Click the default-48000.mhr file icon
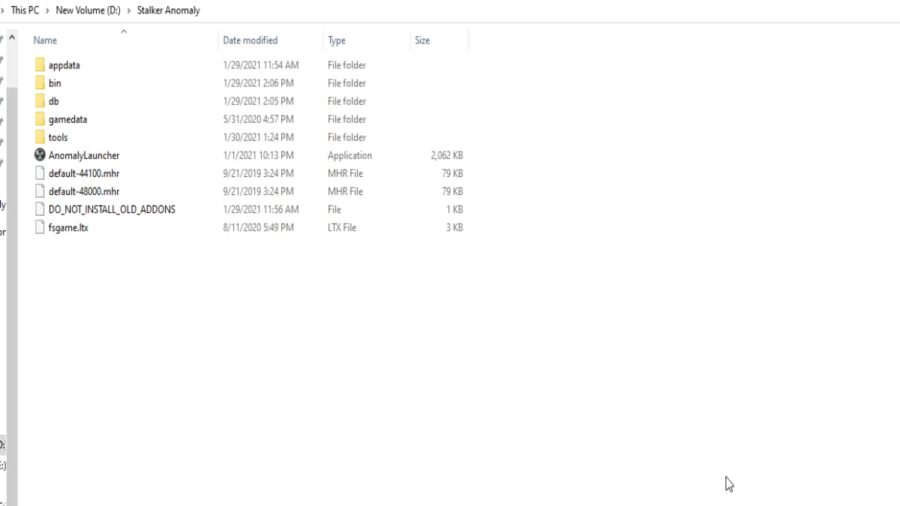 coord(40,191)
